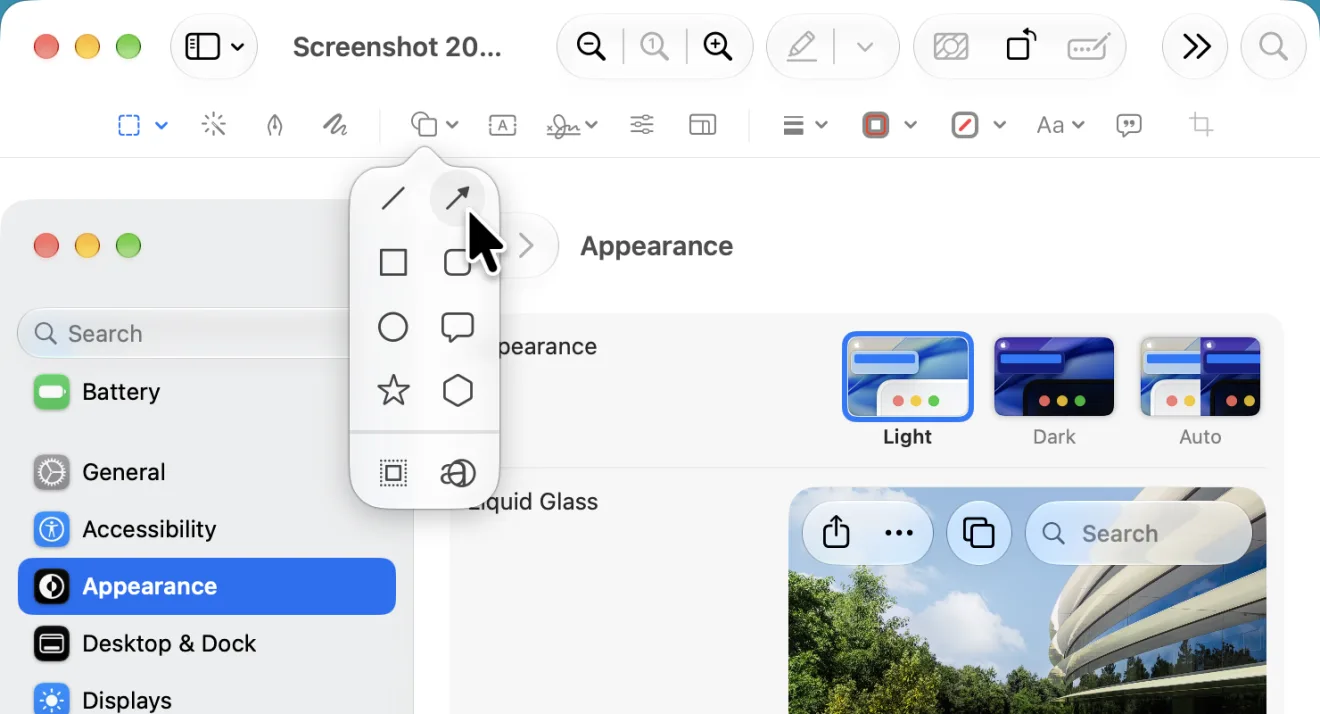This screenshot has width=1320, height=714.
Task: Choose the Mask dotted-square shape option
Action: click(393, 473)
